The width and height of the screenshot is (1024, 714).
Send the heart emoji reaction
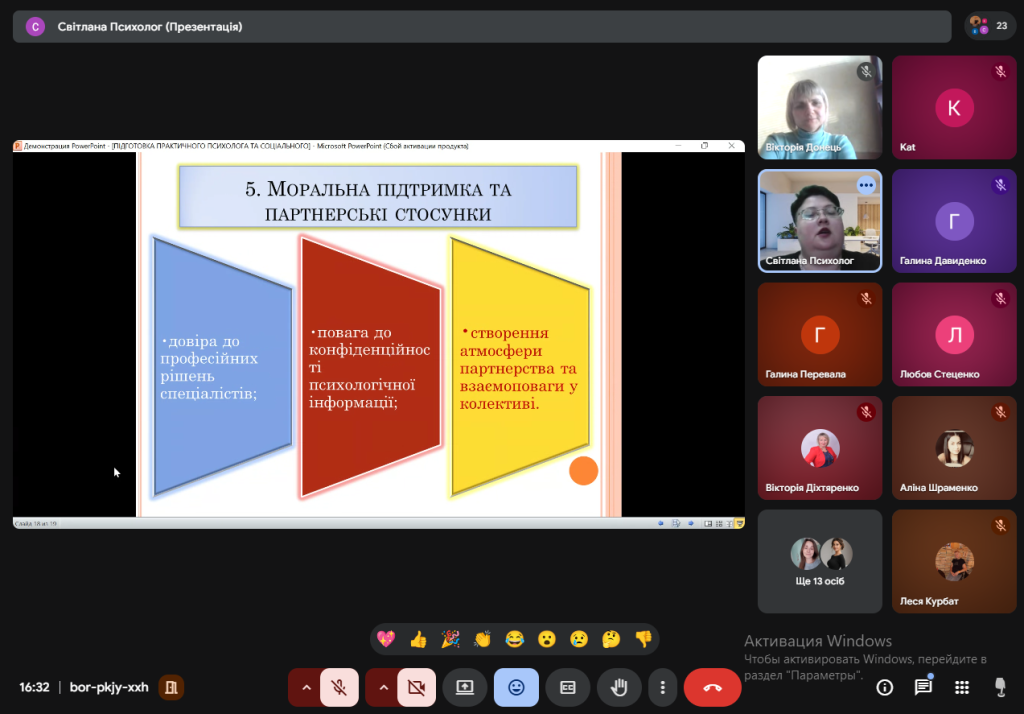point(386,638)
